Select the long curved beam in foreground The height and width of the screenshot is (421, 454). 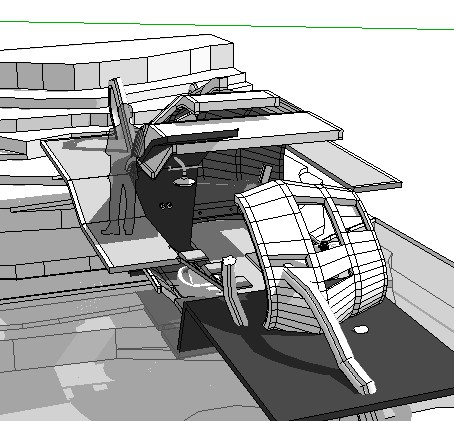(x=330, y=330)
